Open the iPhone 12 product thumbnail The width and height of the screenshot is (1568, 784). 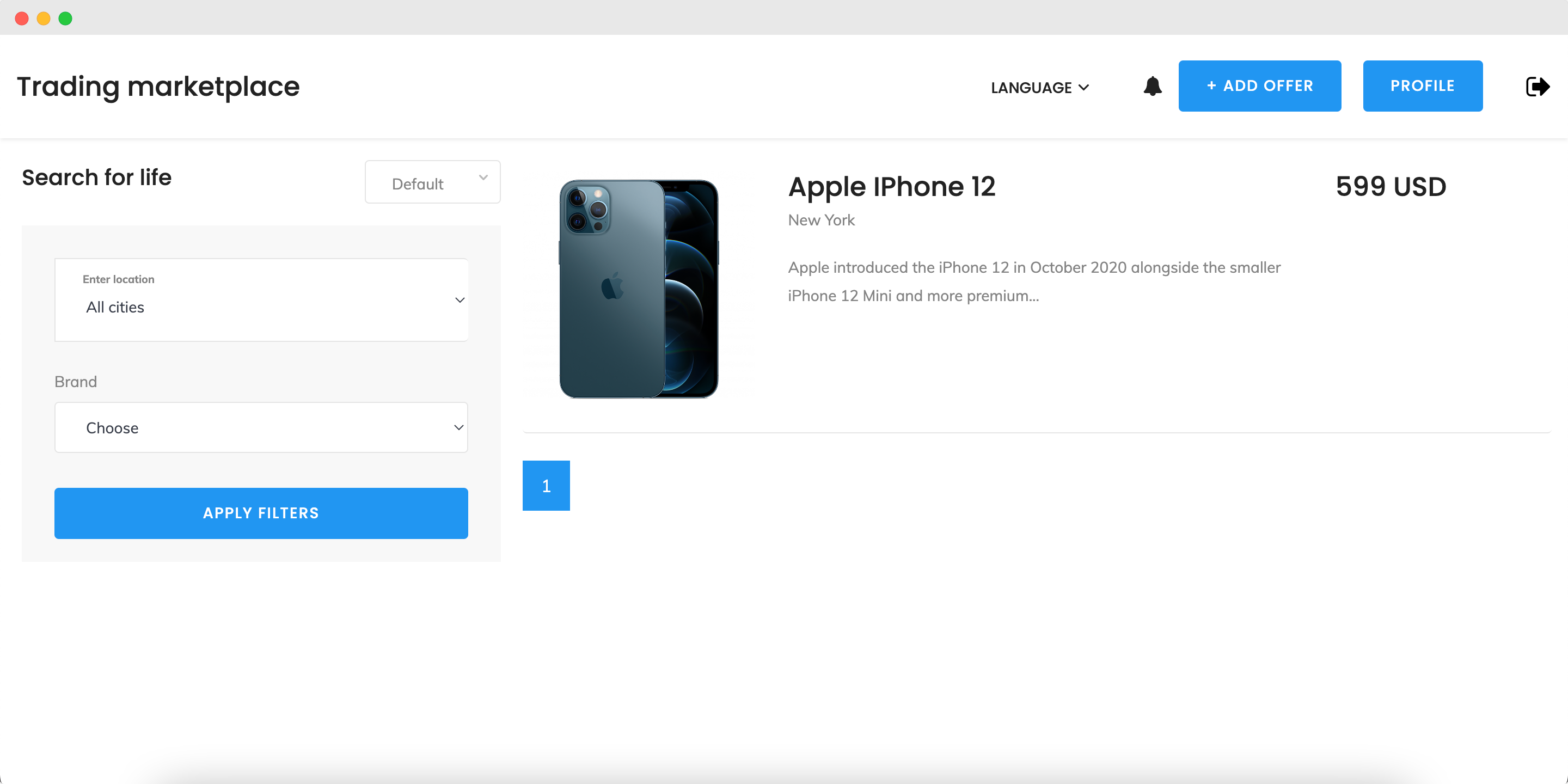point(639,289)
